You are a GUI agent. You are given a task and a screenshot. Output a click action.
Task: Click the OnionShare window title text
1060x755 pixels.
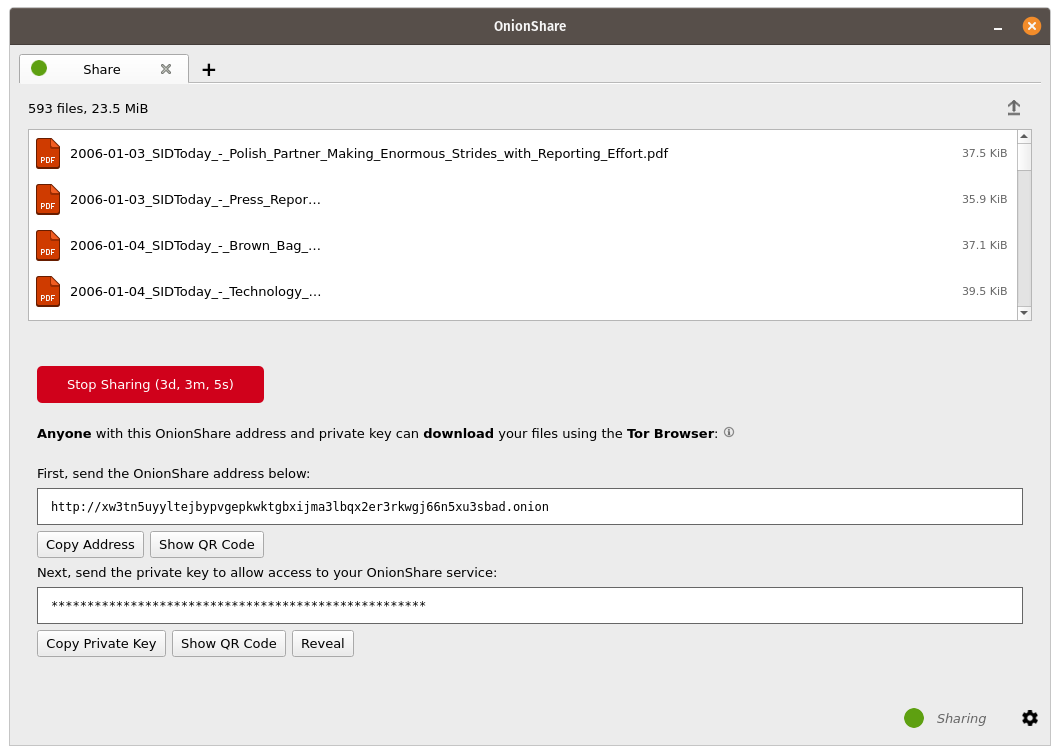click(530, 26)
